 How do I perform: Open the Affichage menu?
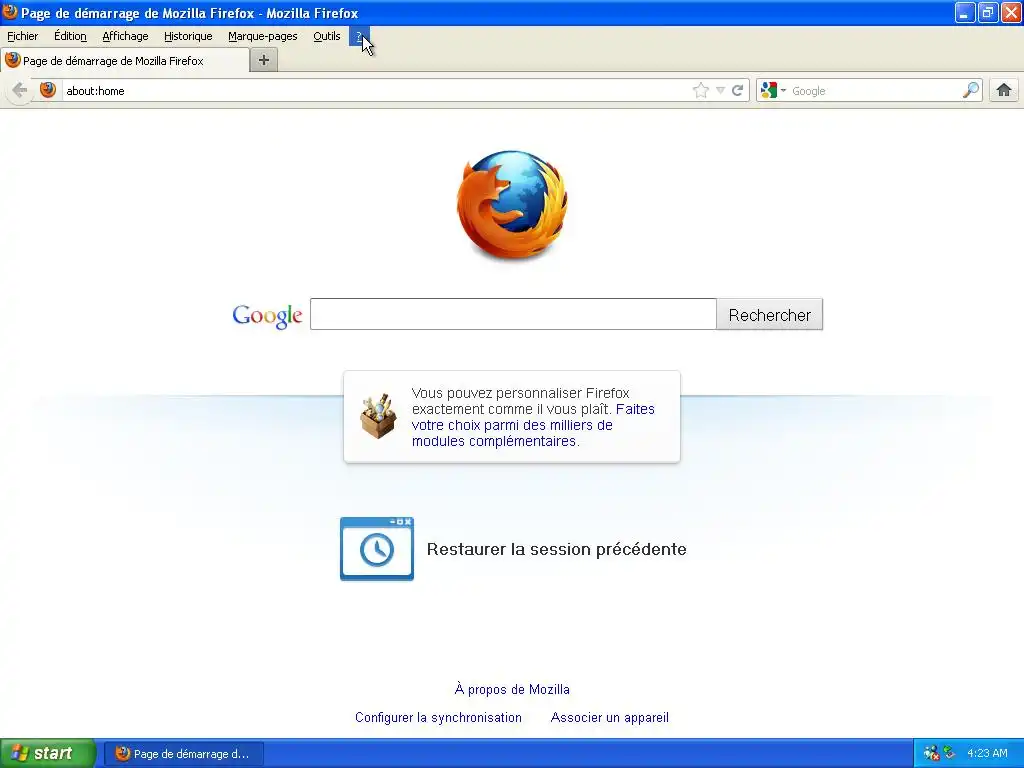(125, 36)
